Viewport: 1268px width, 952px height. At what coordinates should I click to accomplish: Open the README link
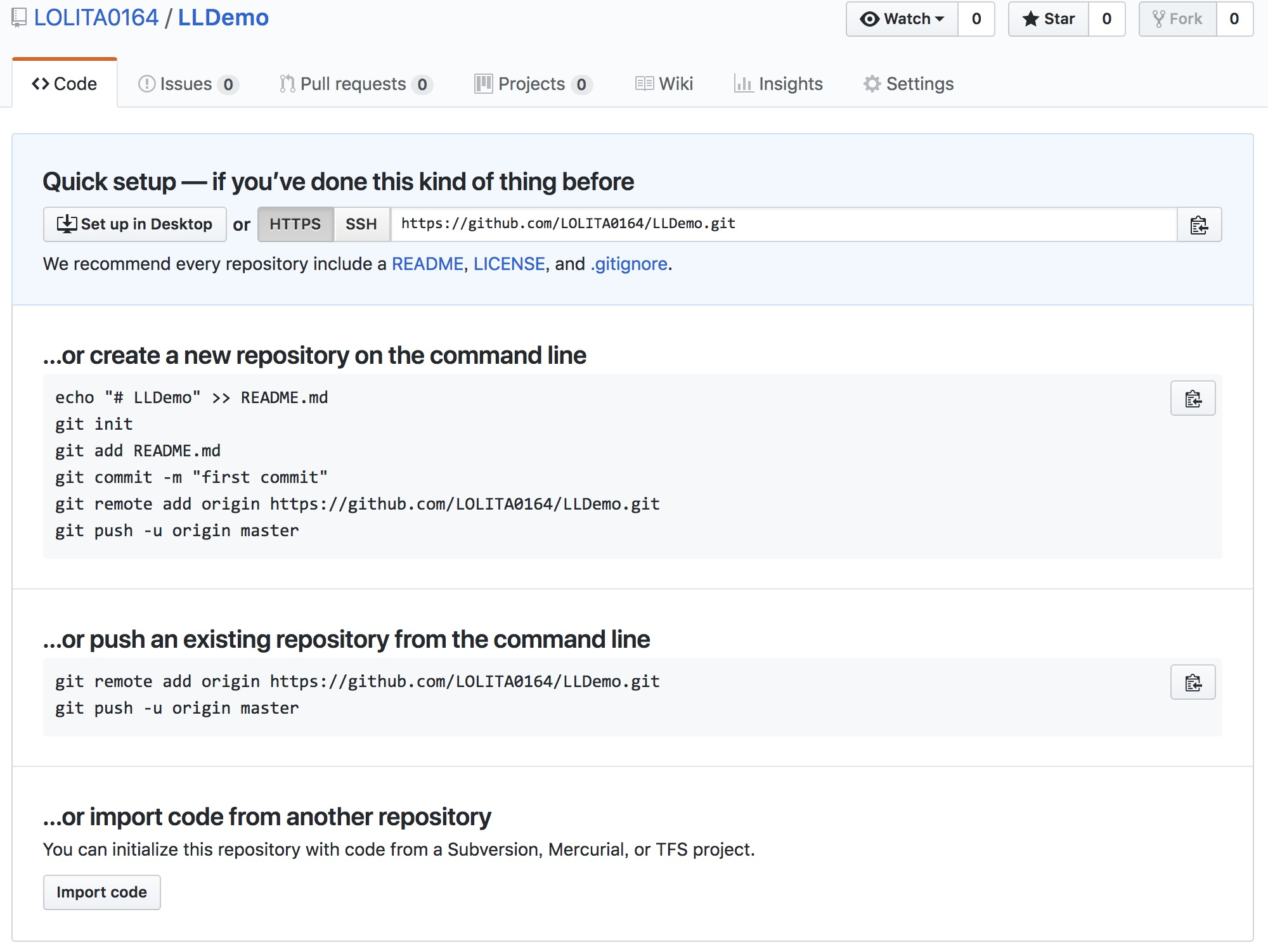(428, 264)
